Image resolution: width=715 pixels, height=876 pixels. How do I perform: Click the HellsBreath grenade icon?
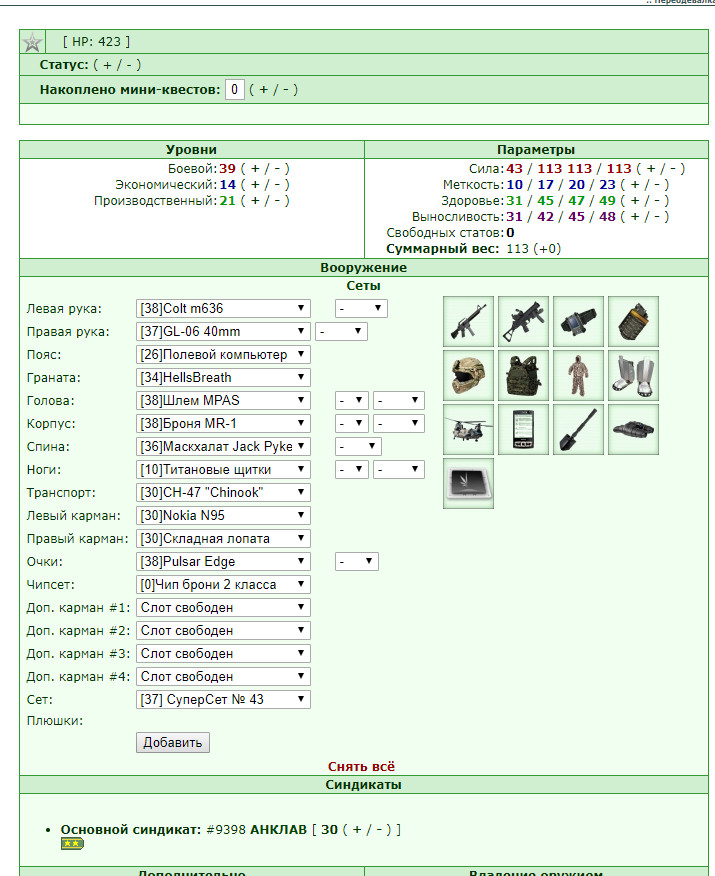633,321
